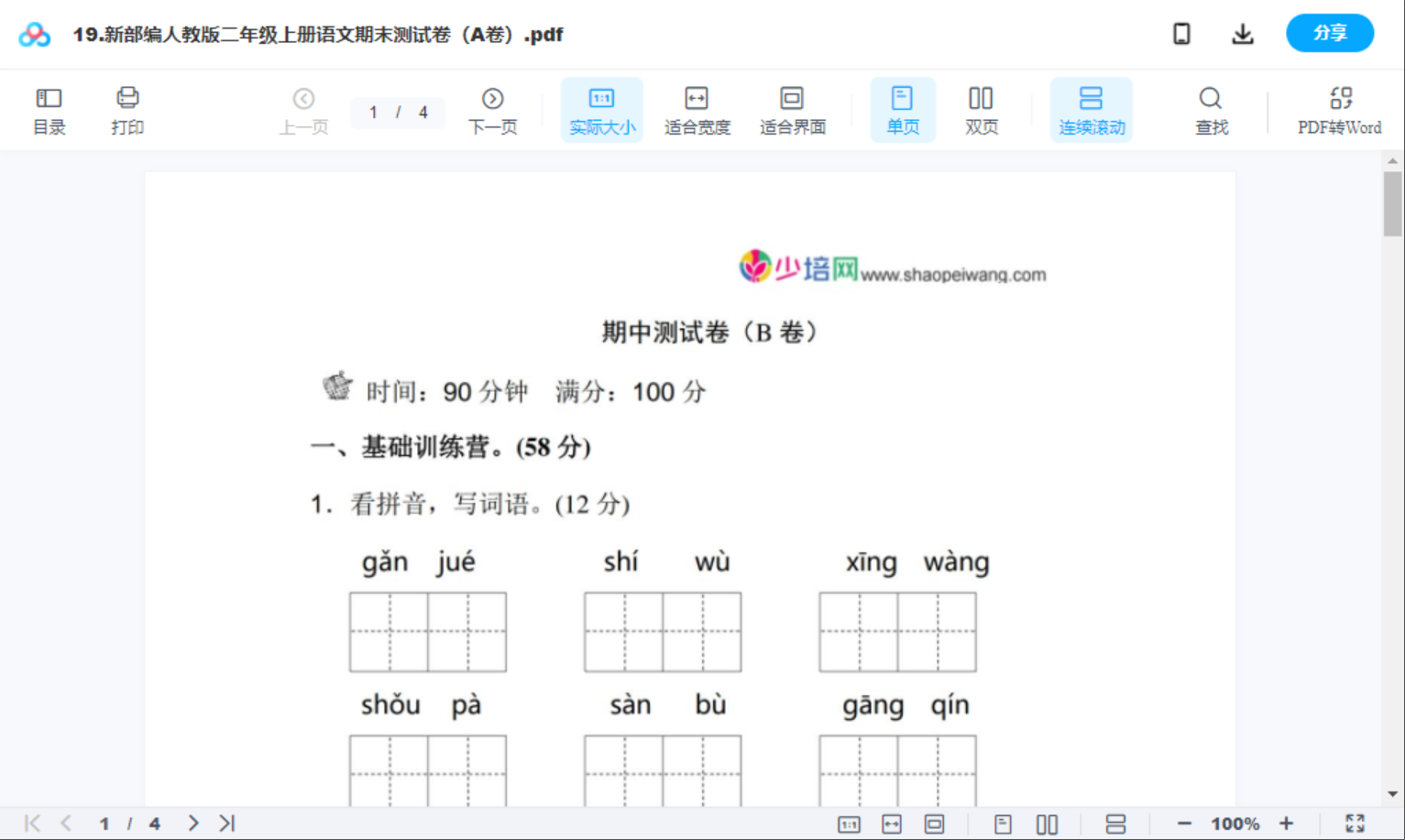Expand view by clicking fullscreen icon
The image size is (1405, 840).
(1356, 823)
